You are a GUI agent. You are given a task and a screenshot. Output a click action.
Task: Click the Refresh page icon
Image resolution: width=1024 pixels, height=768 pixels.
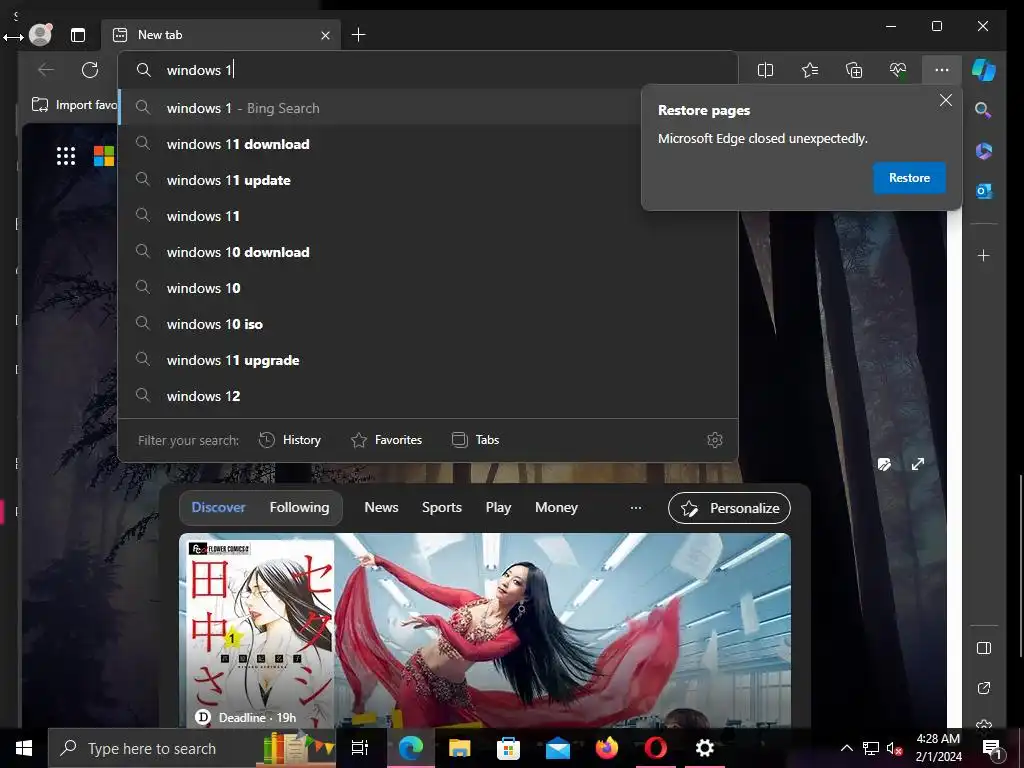point(90,70)
